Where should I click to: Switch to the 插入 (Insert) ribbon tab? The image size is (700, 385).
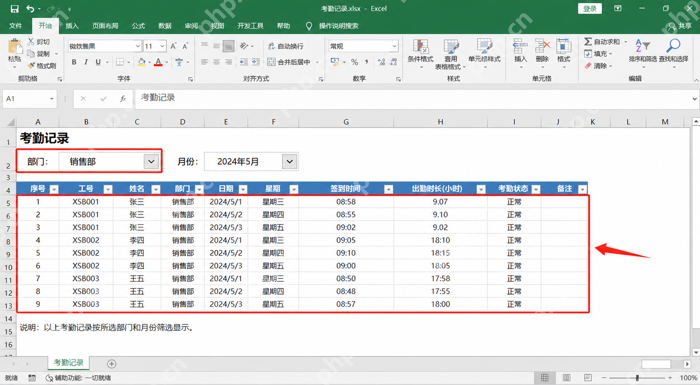pyautogui.click(x=72, y=26)
